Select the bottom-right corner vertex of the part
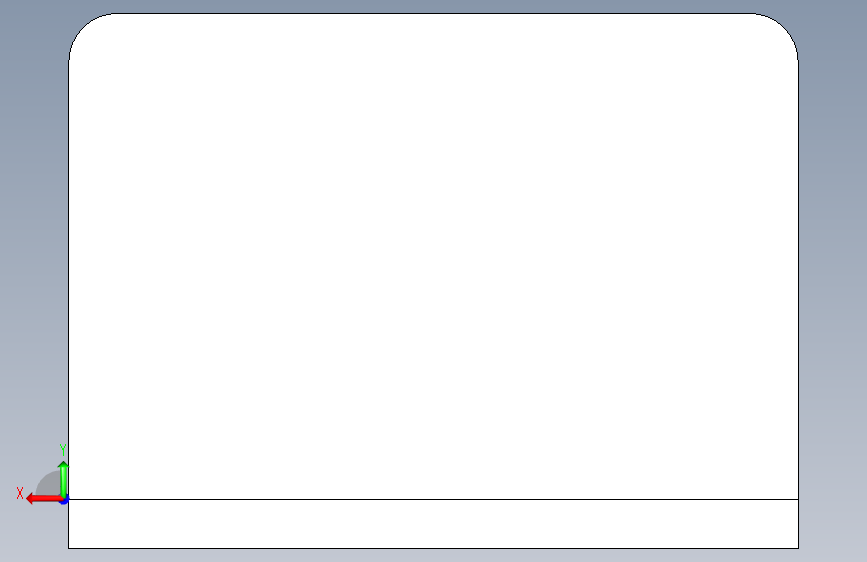This screenshot has height=562, width=867. tap(798, 548)
